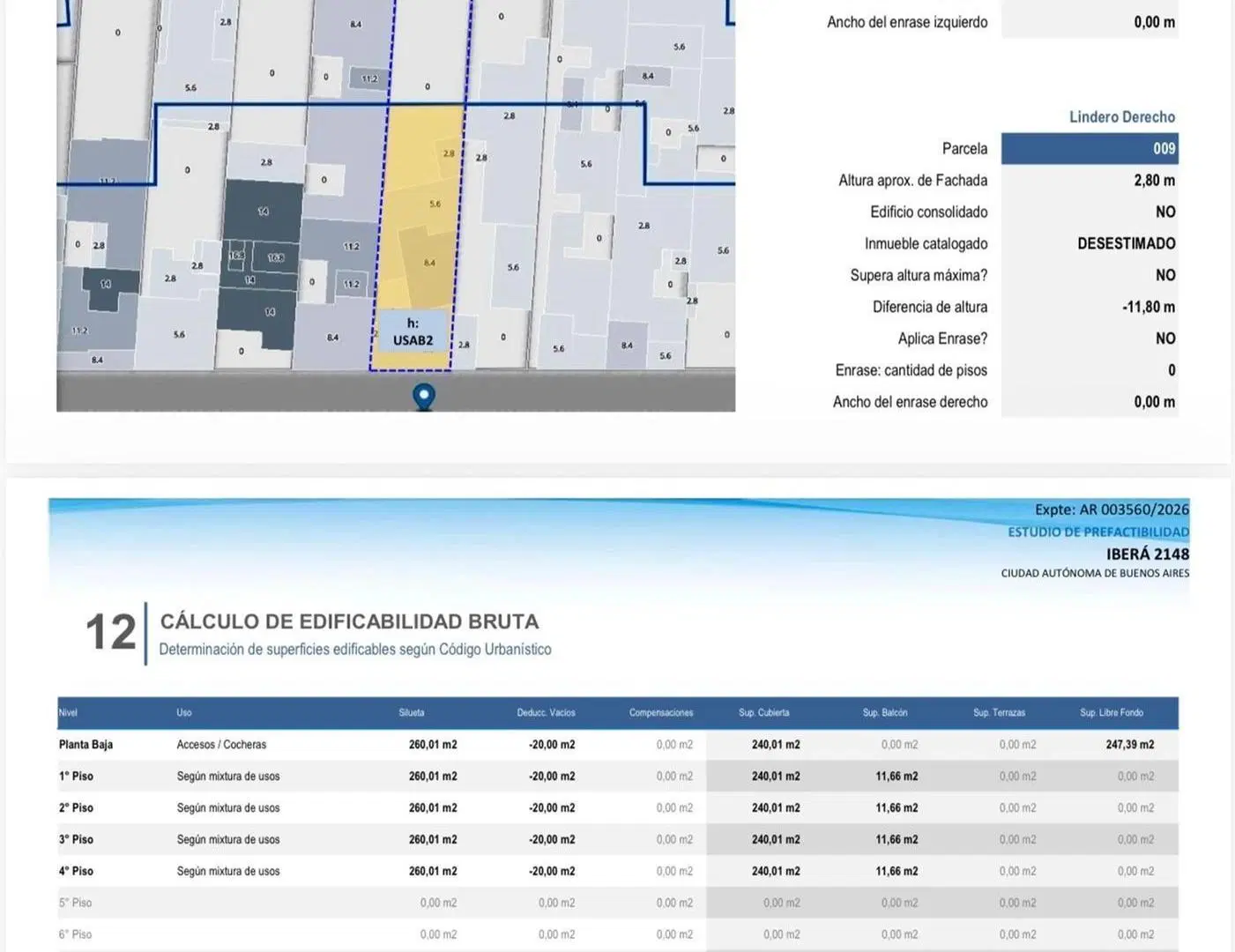This screenshot has width=1235, height=952.
Task: Click the yellow highlighted parcel on the map
Action: click(418, 236)
